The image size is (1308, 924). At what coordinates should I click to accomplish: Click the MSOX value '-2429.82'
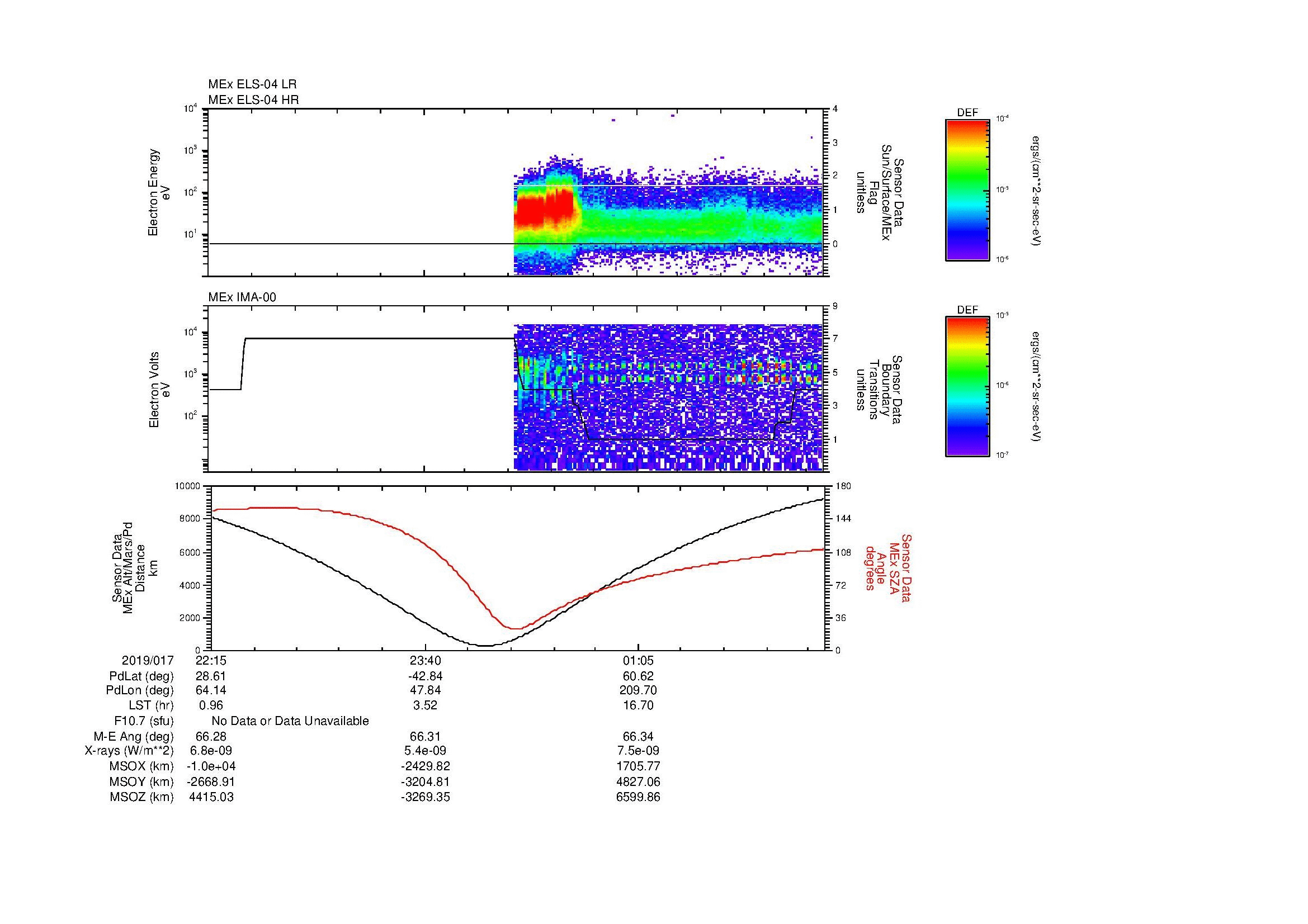coord(425,766)
